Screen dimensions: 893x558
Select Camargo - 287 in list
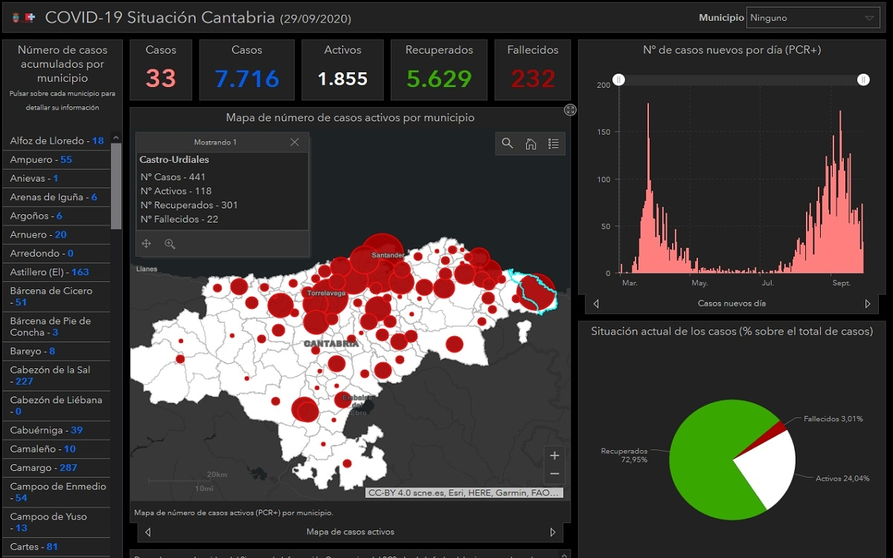[x=56, y=468]
